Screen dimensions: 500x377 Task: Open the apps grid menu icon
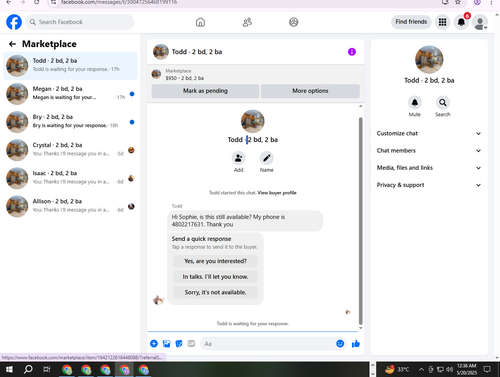pos(442,22)
